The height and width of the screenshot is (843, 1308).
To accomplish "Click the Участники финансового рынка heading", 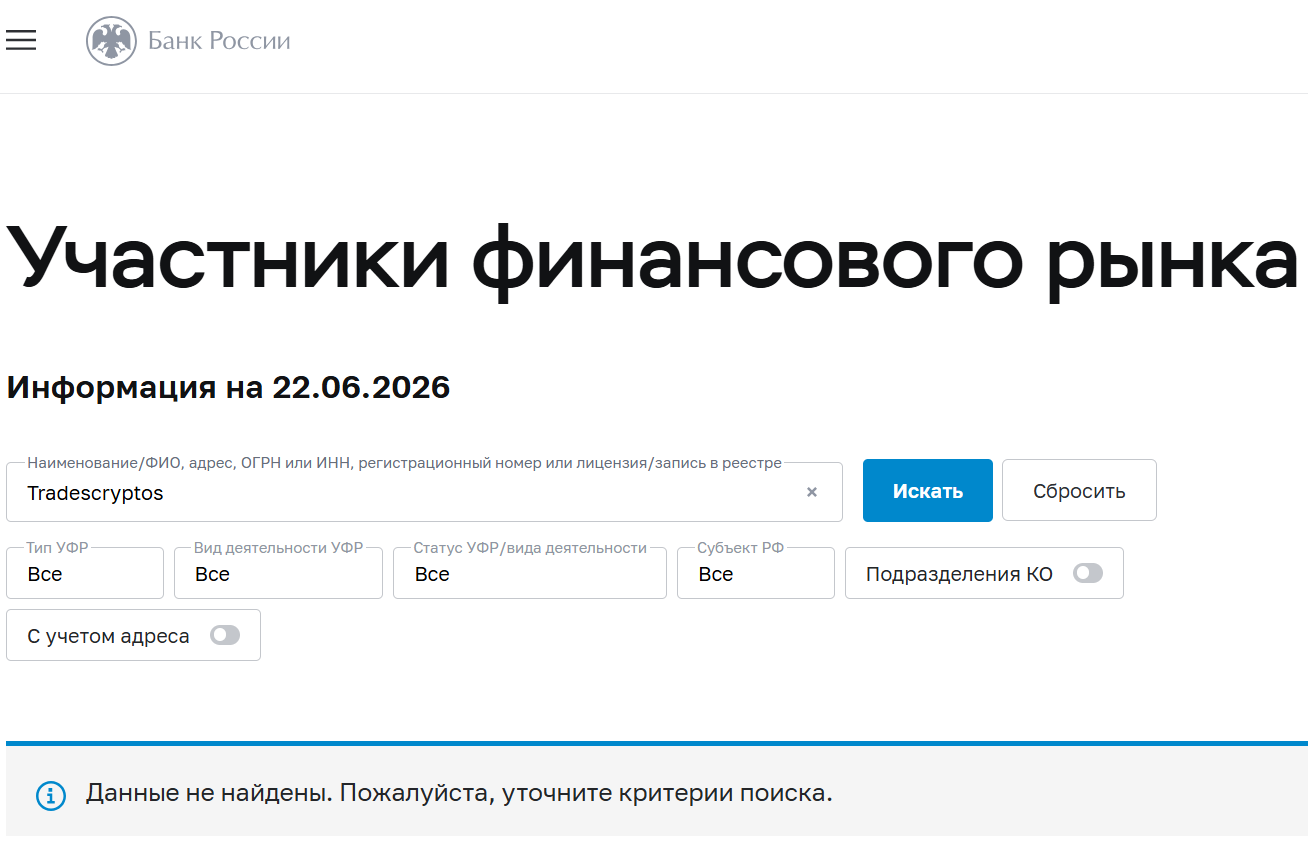I will (652, 257).
